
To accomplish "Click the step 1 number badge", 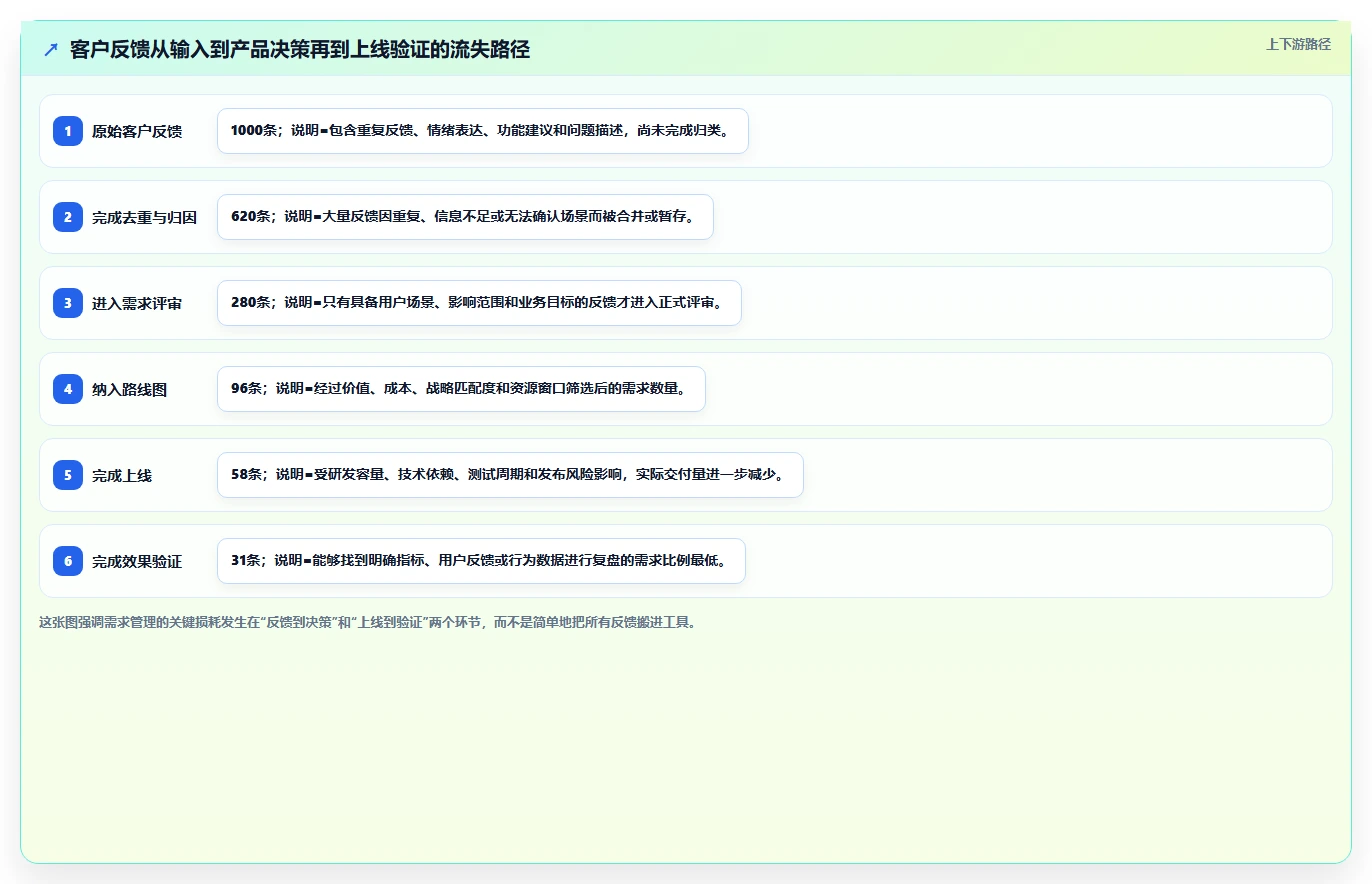I will pos(68,131).
